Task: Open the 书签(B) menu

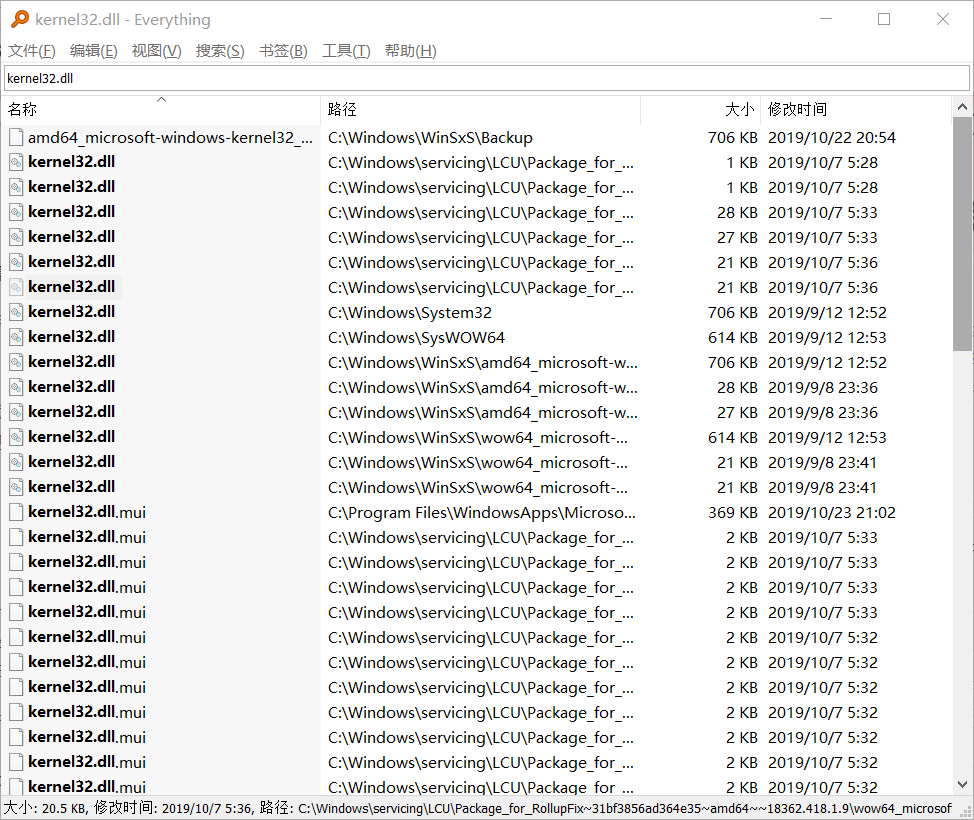Action: pyautogui.click(x=283, y=51)
